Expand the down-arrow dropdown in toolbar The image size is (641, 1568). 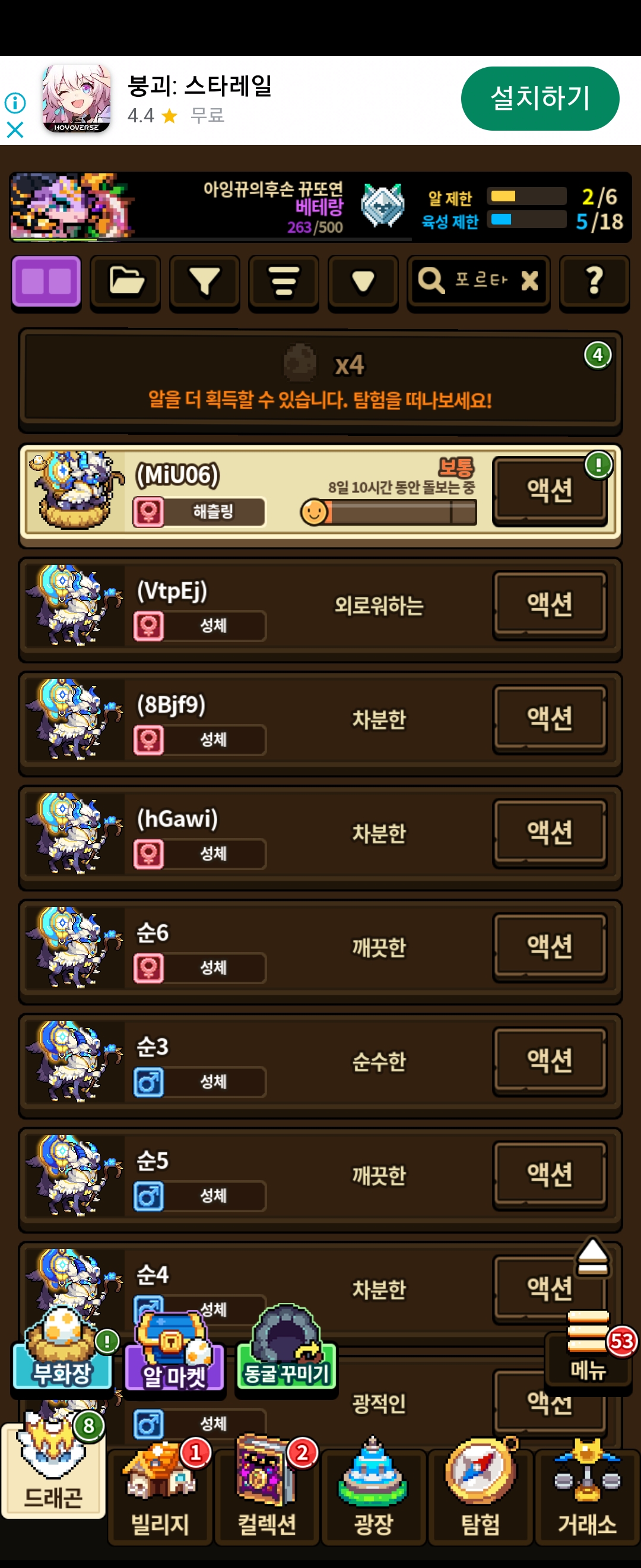click(x=363, y=282)
